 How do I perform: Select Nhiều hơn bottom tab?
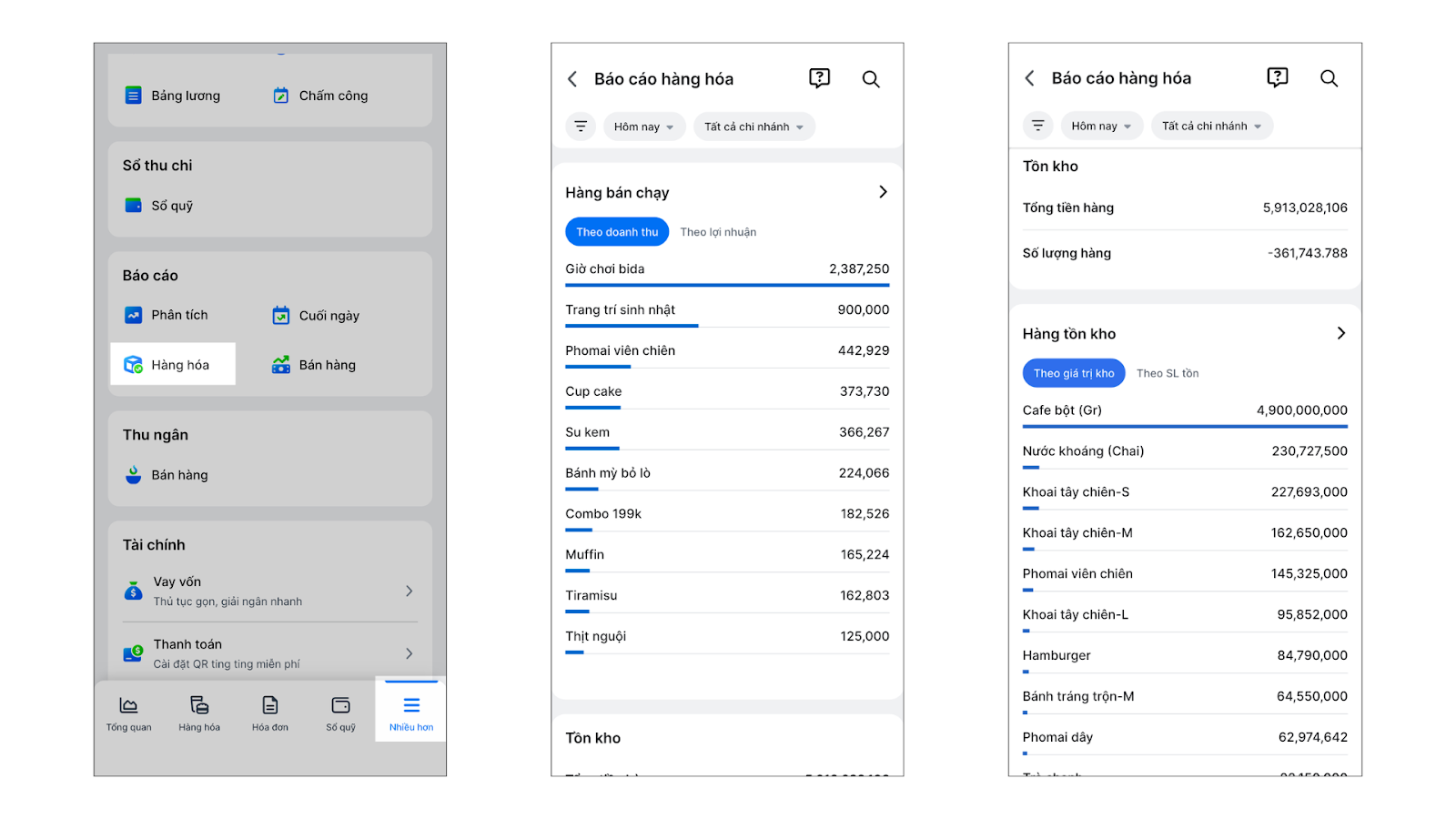(x=411, y=713)
